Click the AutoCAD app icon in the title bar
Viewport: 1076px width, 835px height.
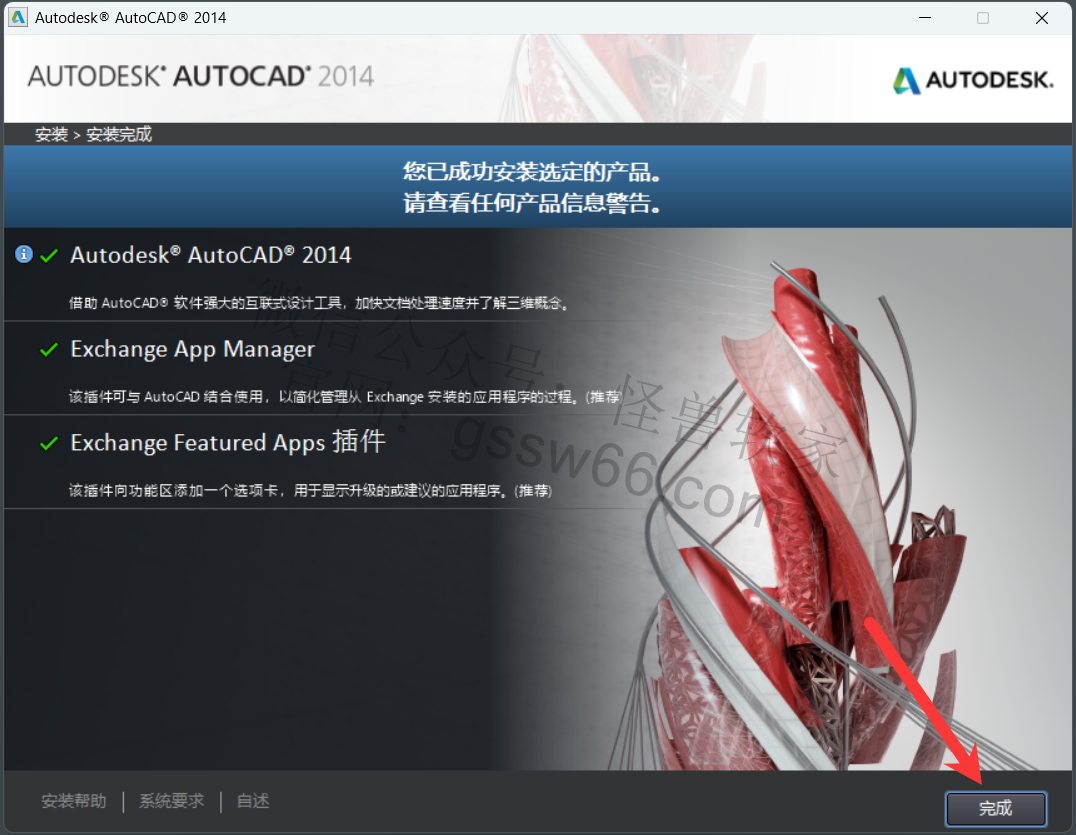pyautogui.click(x=18, y=17)
